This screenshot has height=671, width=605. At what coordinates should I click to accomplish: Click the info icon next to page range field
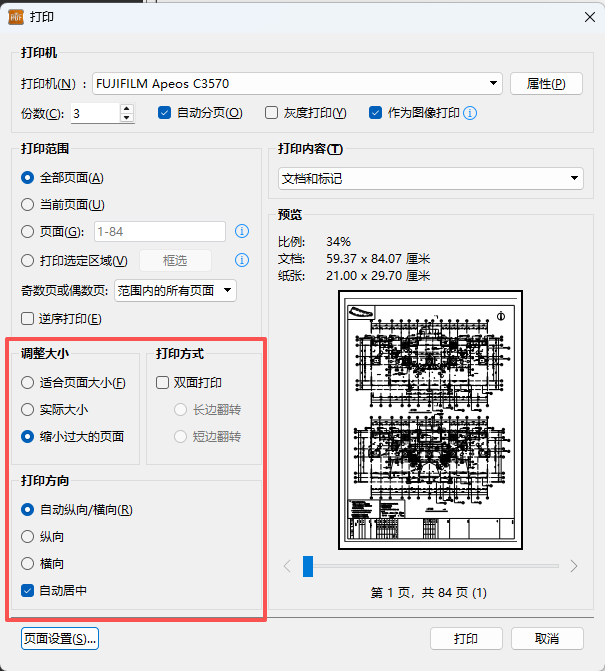(x=241, y=232)
